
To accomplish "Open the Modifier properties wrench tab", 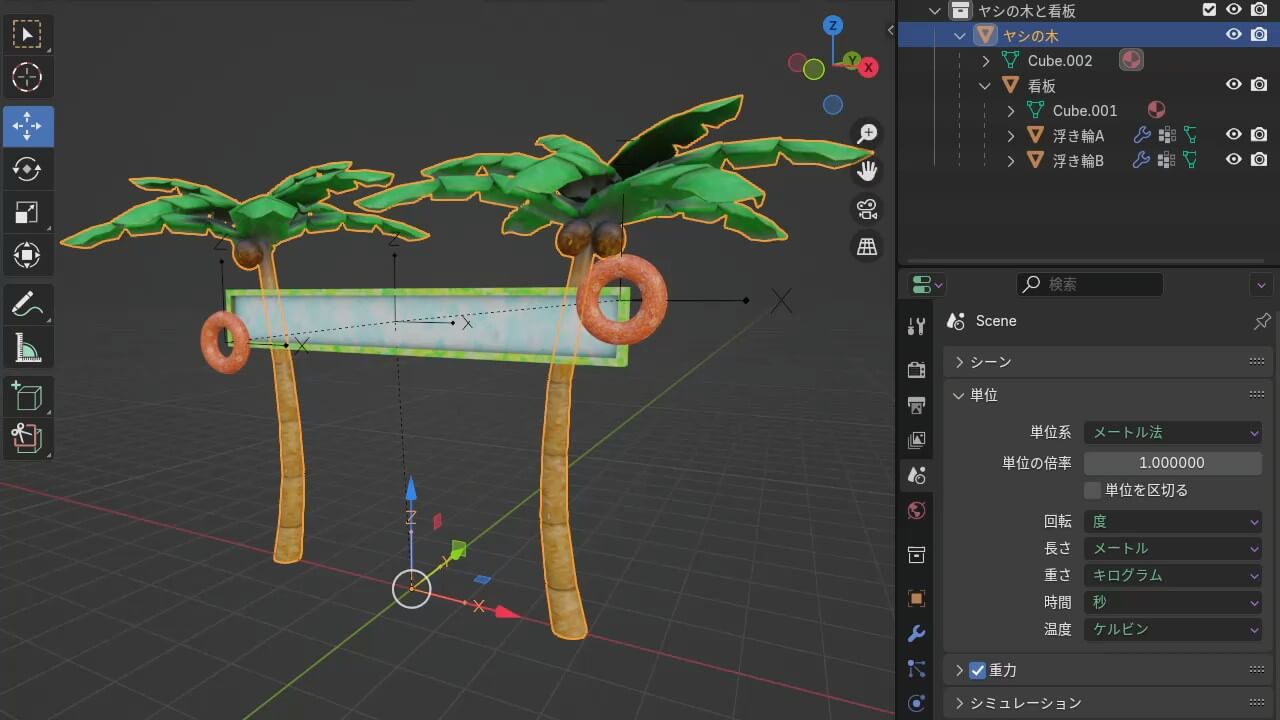I will (x=916, y=632).
